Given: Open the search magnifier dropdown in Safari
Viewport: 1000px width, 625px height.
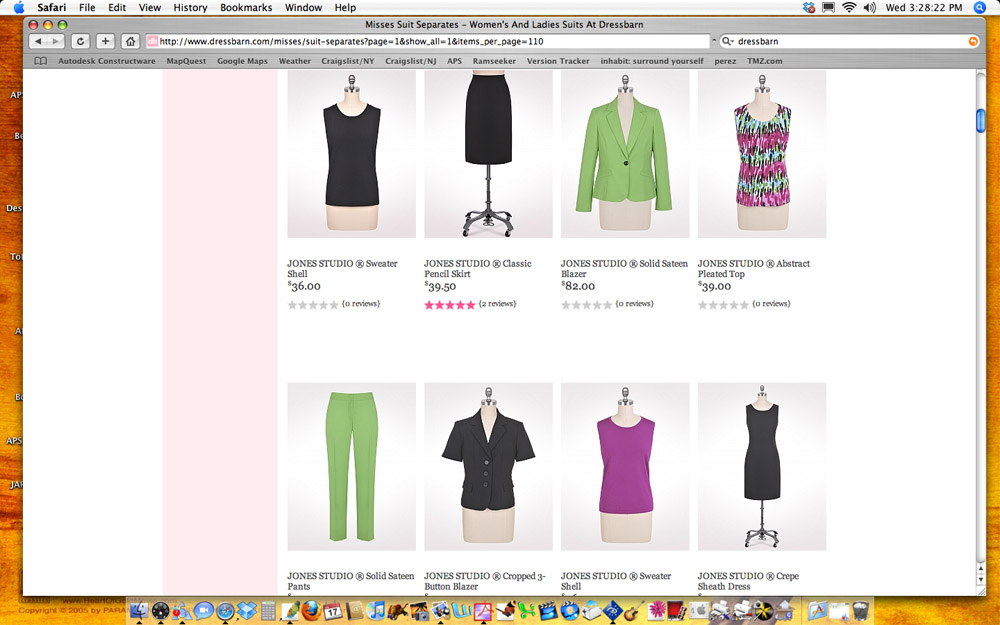Looking at the screenshot, I should [x=727, y=41].
